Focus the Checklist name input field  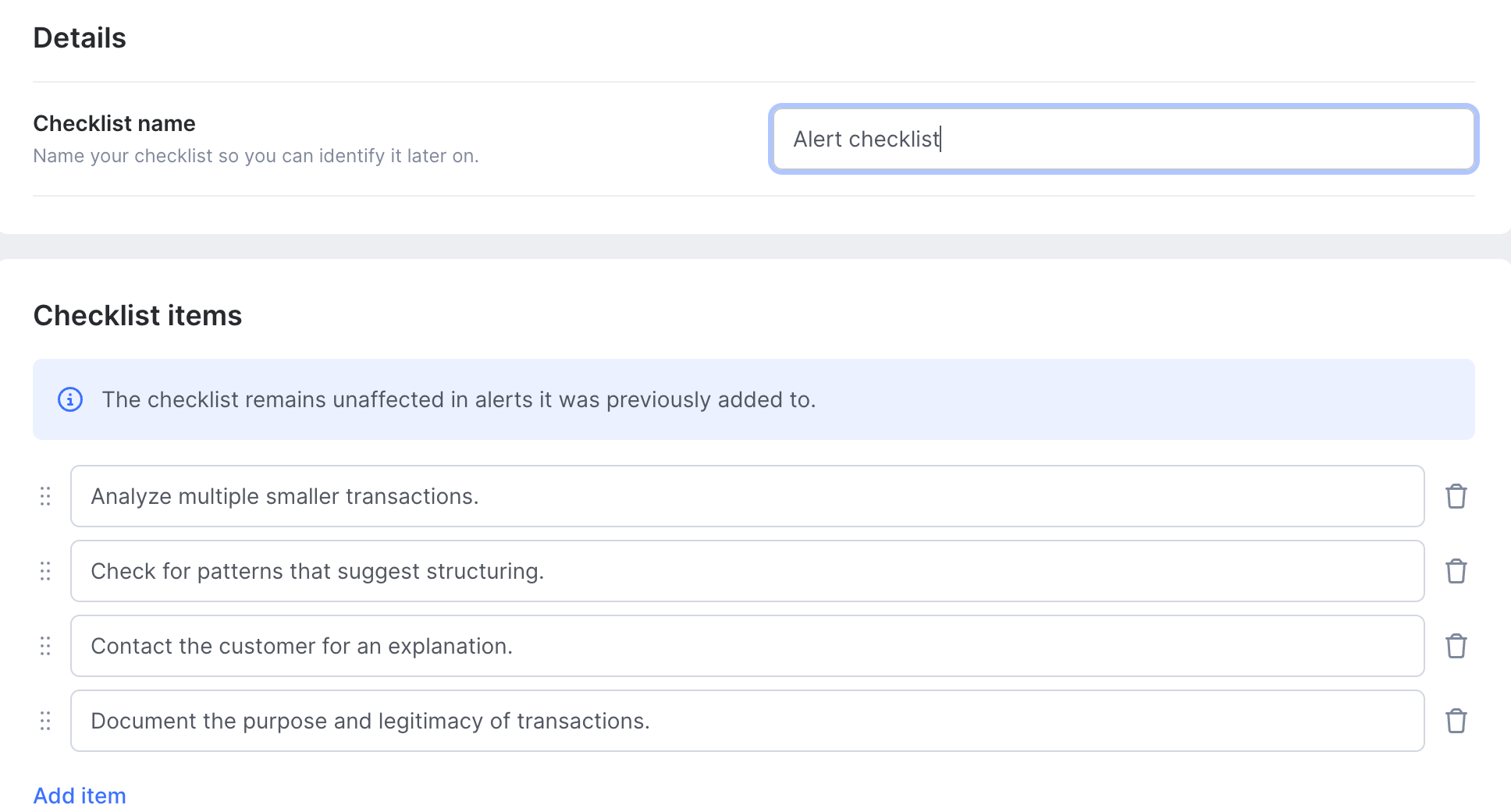pyautogui.click(x=1123, y=139)
